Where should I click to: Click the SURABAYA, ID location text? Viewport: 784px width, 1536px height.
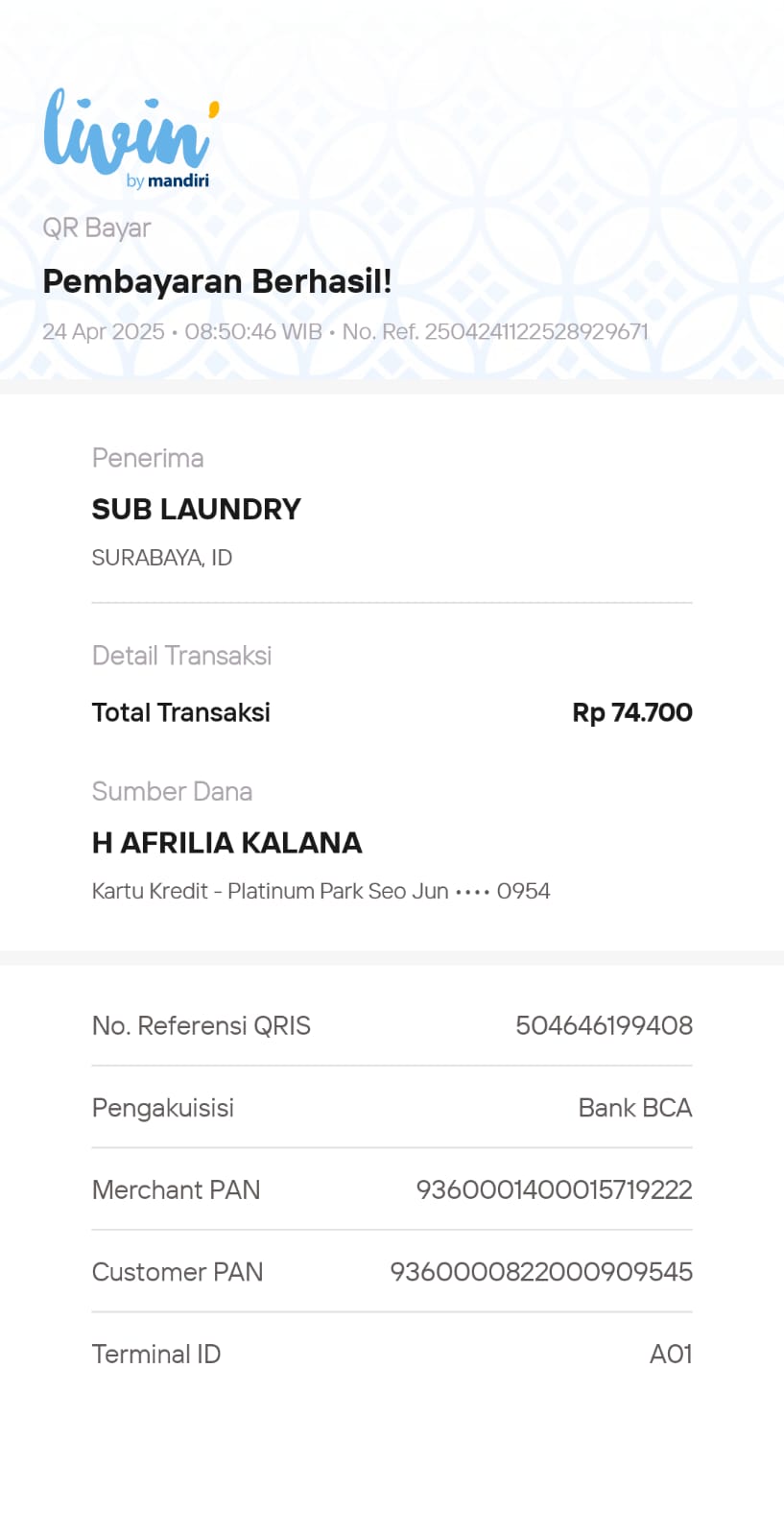click(x=161, y=558)
